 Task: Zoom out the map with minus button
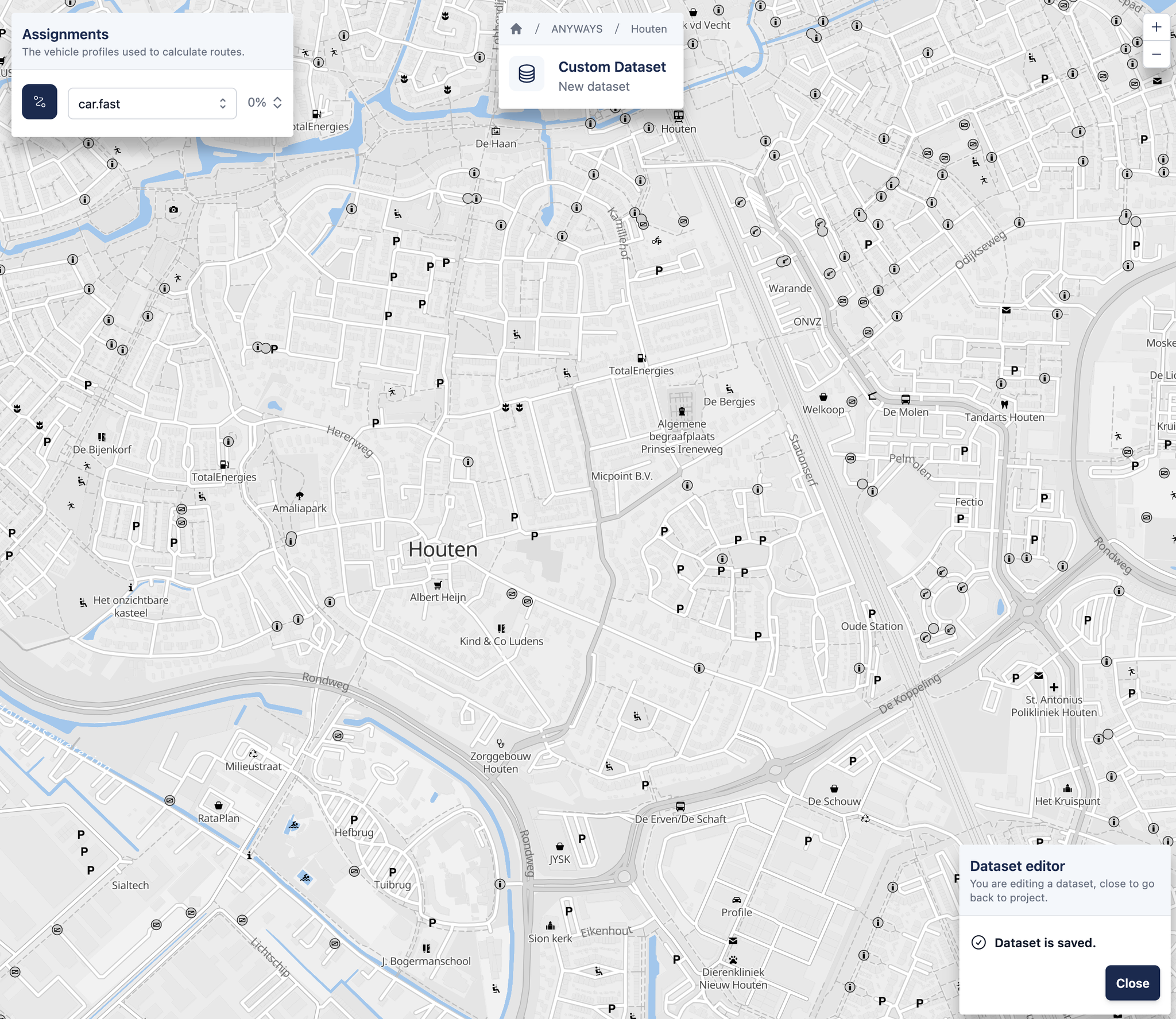pyautogui.click(x=1156, y=55)
